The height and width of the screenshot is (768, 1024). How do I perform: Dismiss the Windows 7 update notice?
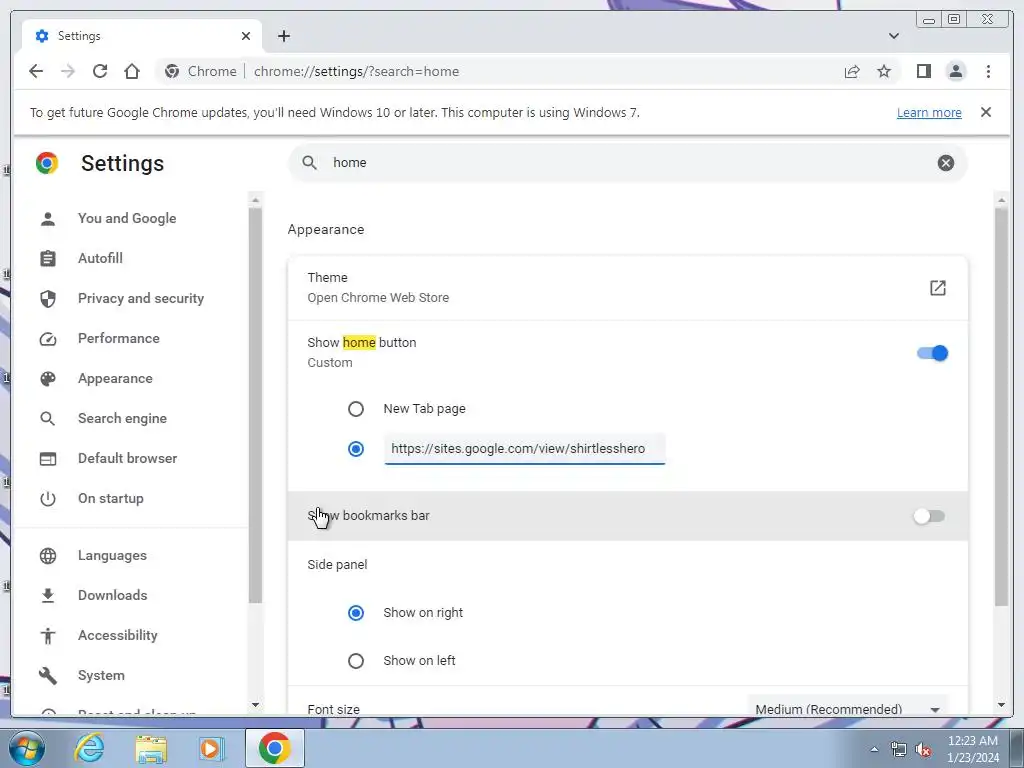[x=985, y=112]
